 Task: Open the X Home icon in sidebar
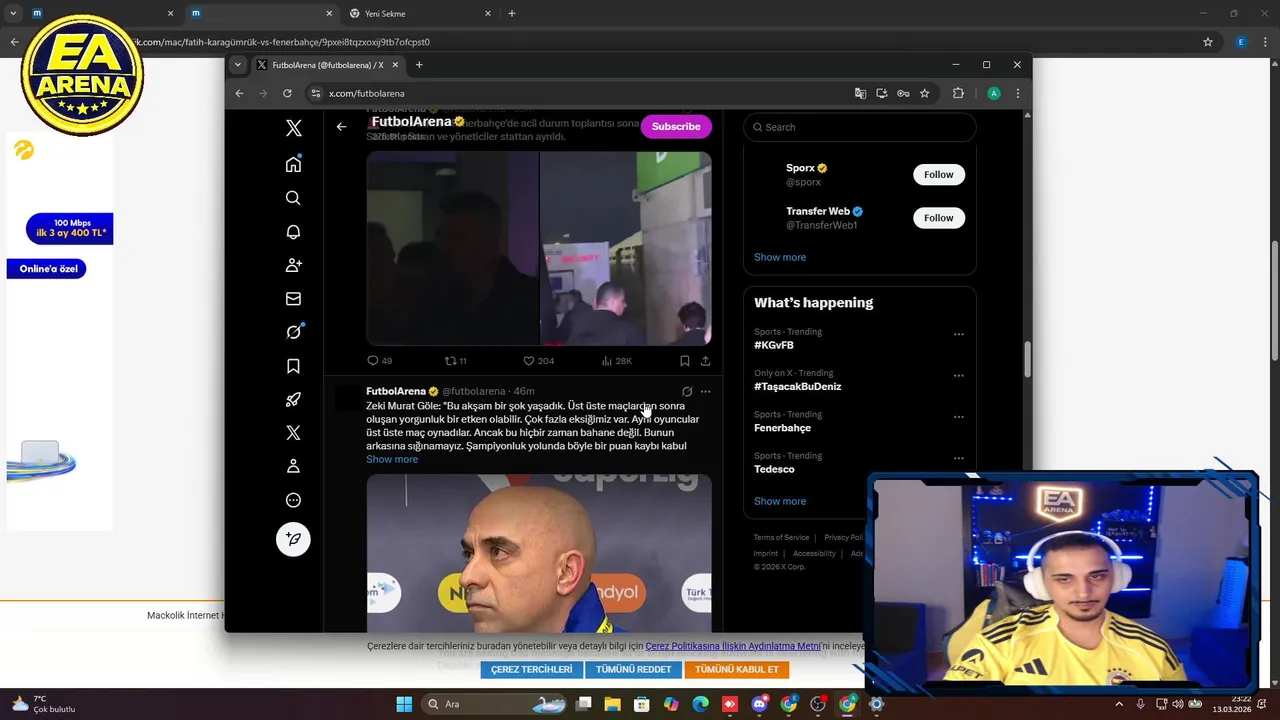coord(293,164)
